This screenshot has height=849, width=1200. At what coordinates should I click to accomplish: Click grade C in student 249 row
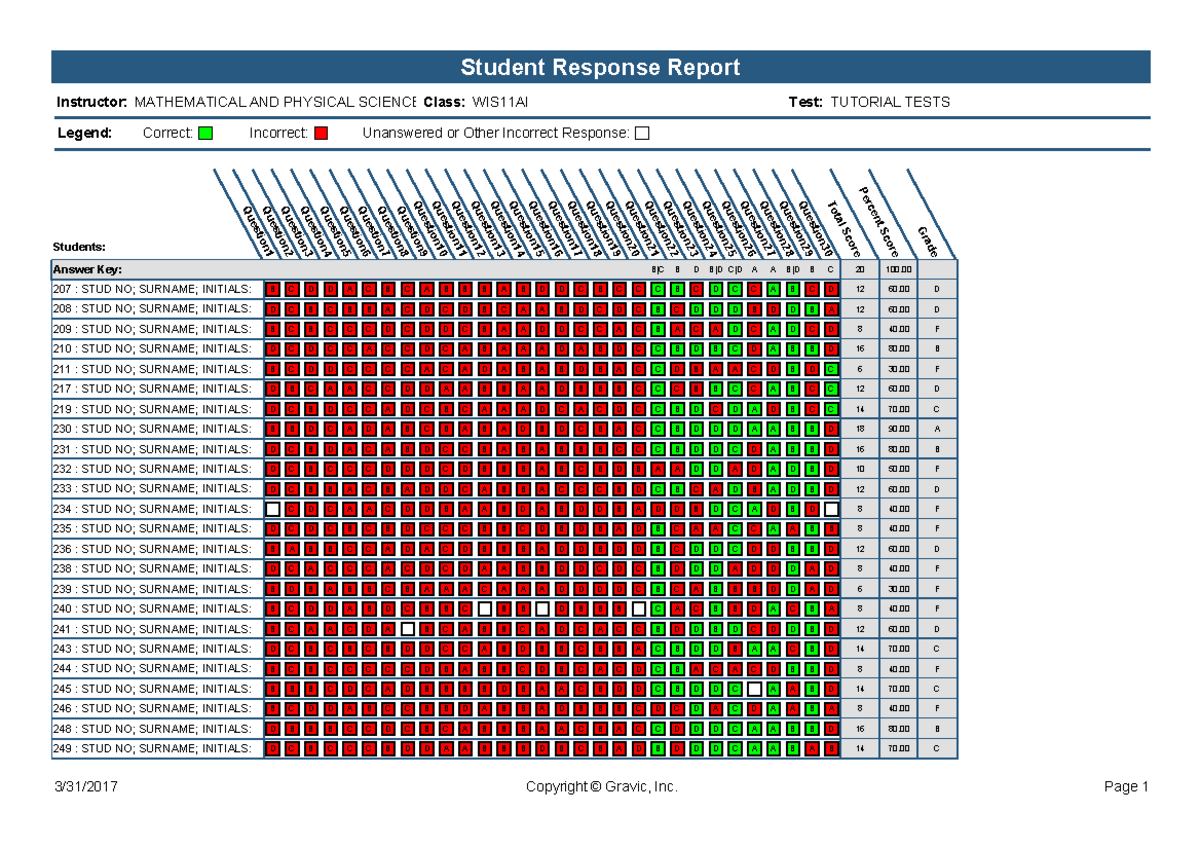(x=937, y=749)
